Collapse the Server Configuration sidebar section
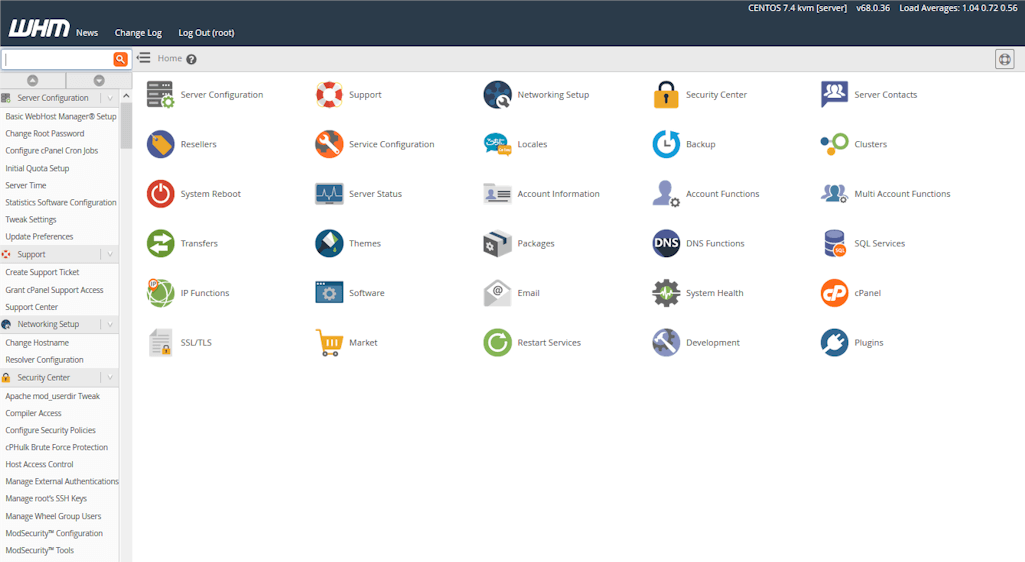Image resolution: width=1025 pixels, height=562 pixels. [x=110, y=98]
